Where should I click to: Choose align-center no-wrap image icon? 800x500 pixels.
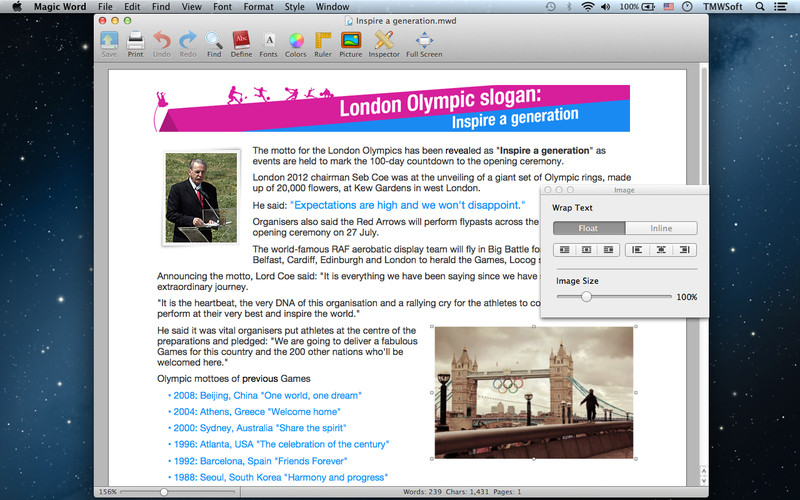click(661, 249)
